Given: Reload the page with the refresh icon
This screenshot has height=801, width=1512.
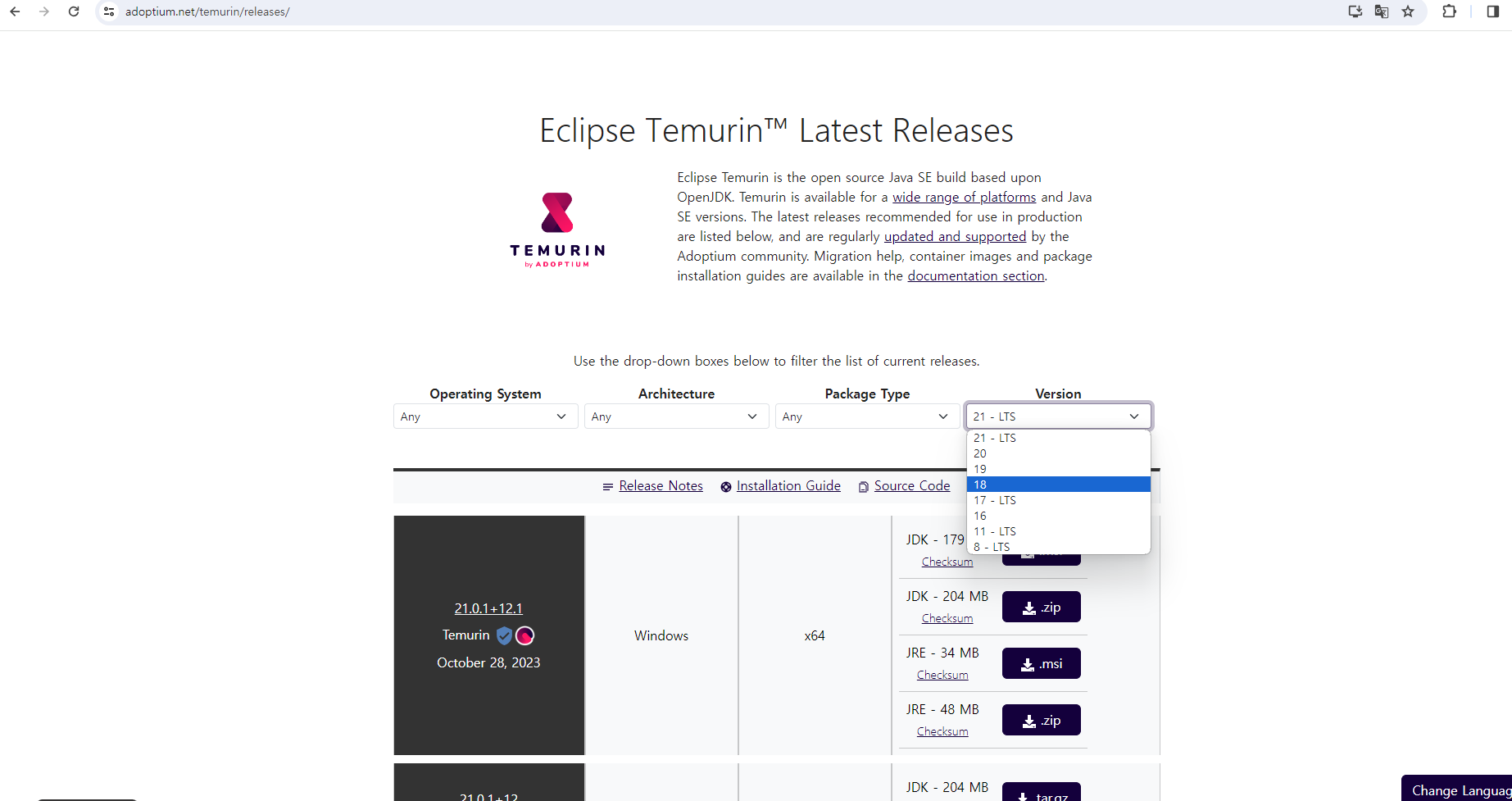Looking at the screenshot, I should (74, 11).
